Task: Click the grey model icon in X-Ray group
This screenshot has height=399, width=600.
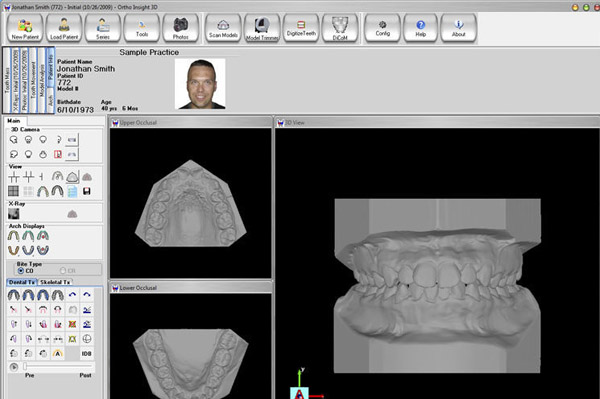Action: click(x=72, y=214)
